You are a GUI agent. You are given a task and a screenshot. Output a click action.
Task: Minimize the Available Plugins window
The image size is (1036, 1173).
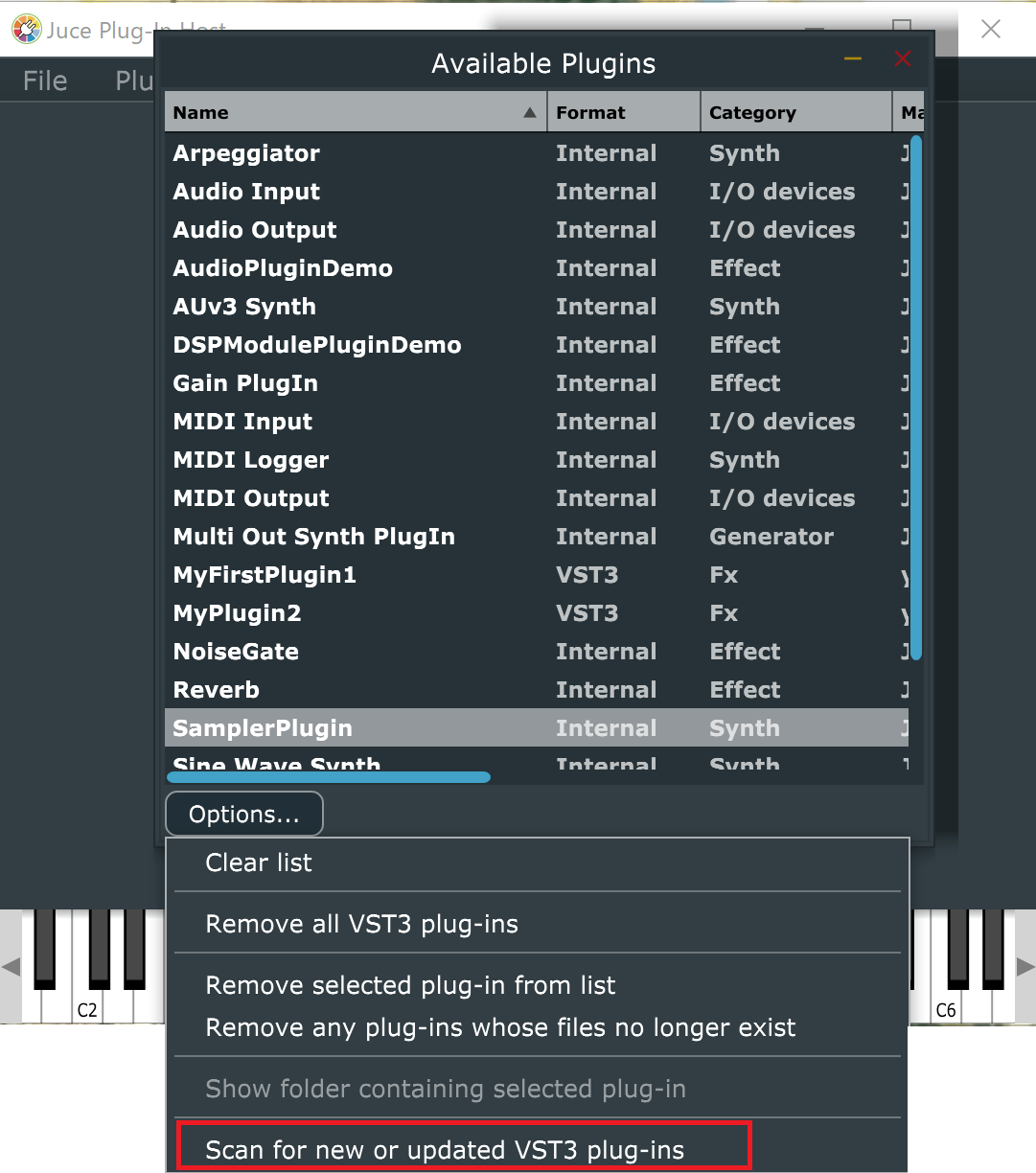853,59
